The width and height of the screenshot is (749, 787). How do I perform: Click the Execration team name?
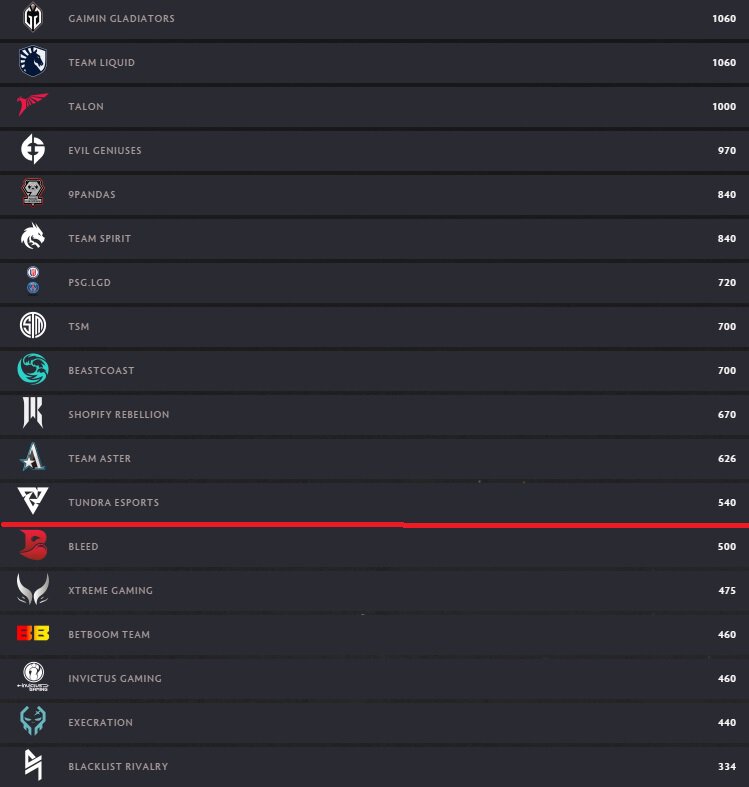coord(100,722)
